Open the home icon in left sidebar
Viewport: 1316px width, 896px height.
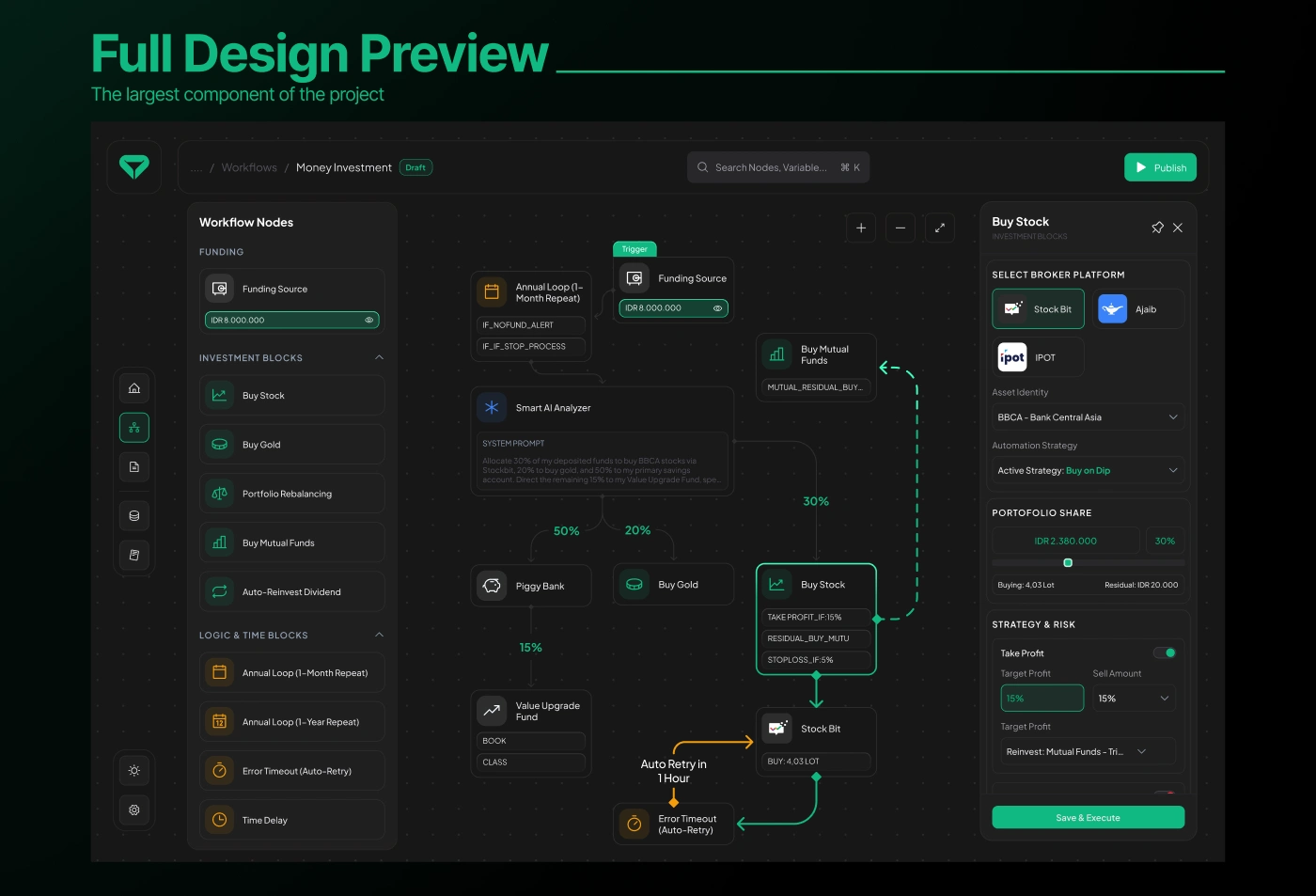[134, 388]
